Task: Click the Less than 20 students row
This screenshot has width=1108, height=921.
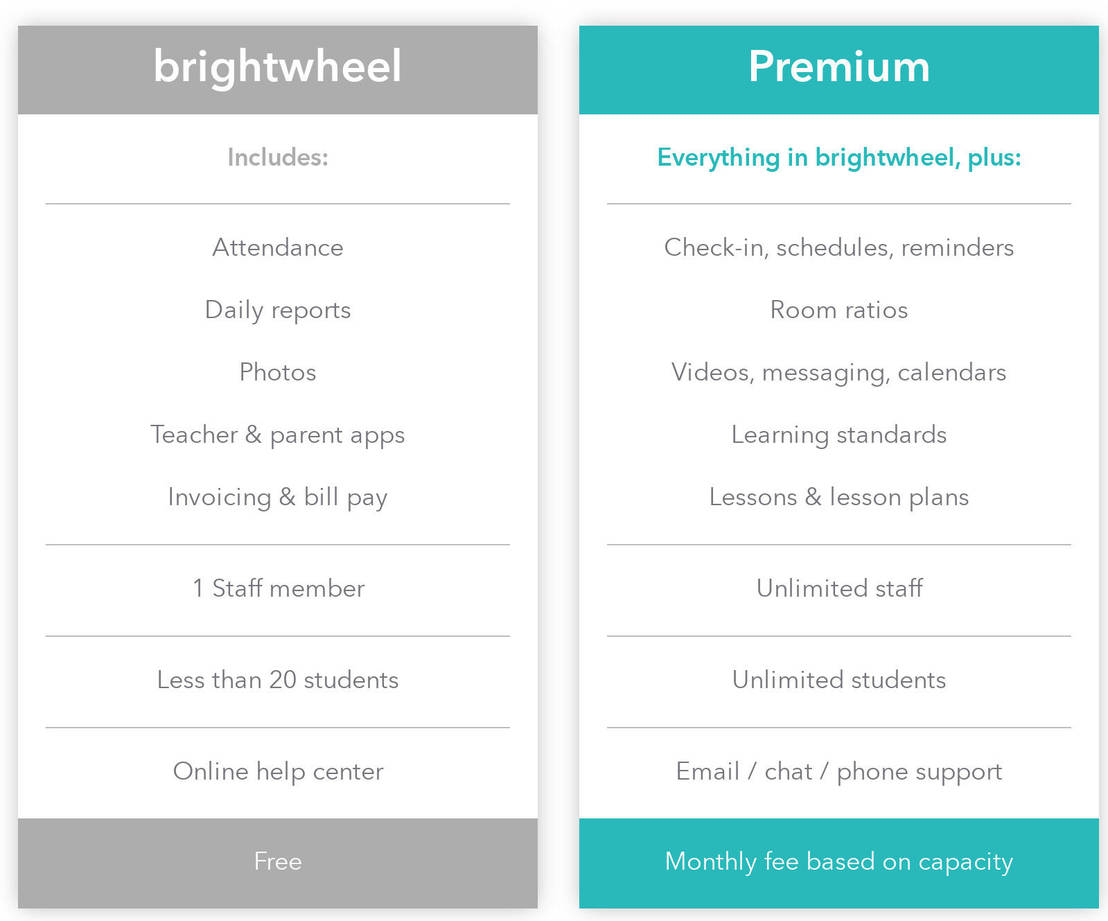Action: point(277,680)
